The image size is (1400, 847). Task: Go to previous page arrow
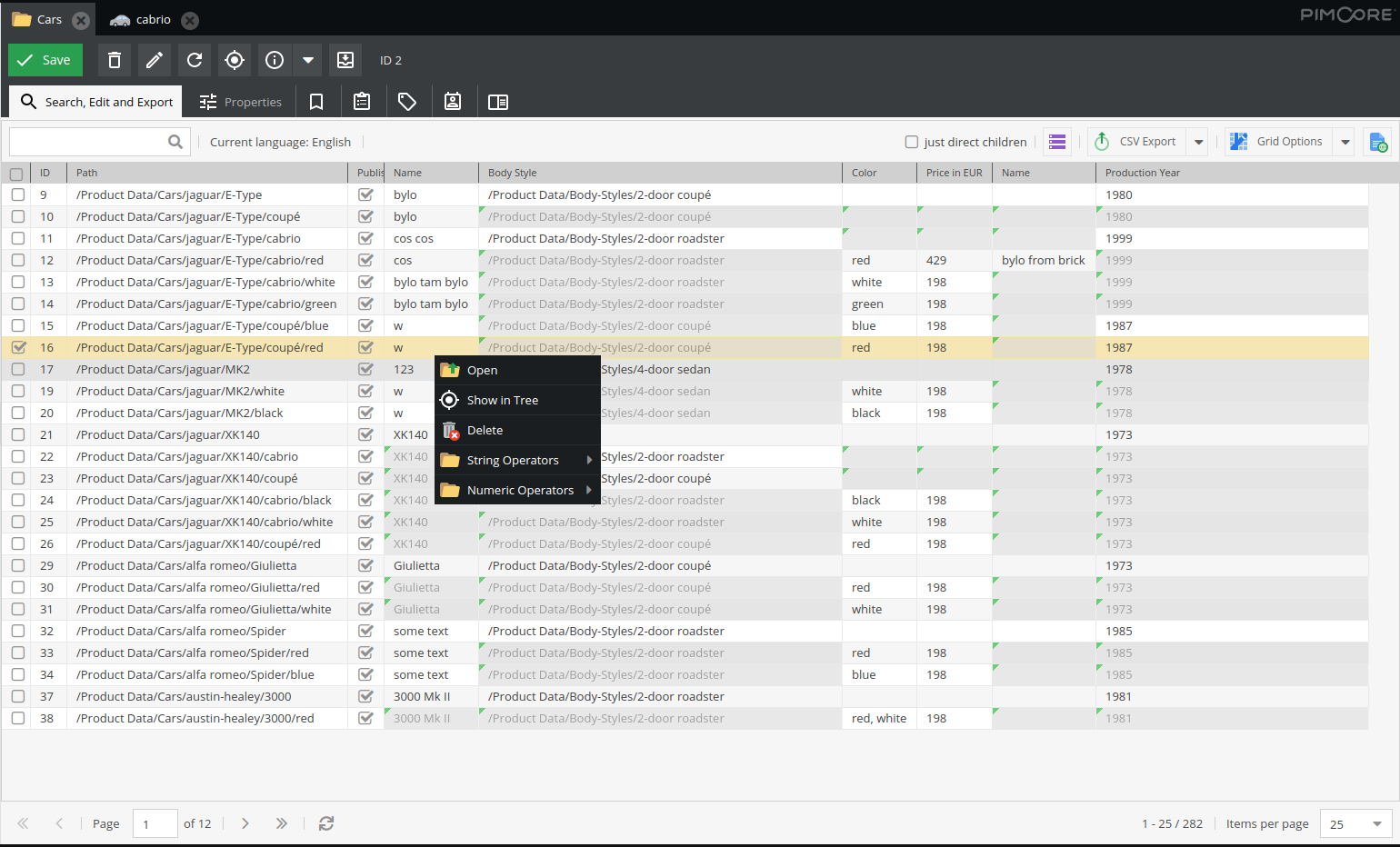point(59,823)
